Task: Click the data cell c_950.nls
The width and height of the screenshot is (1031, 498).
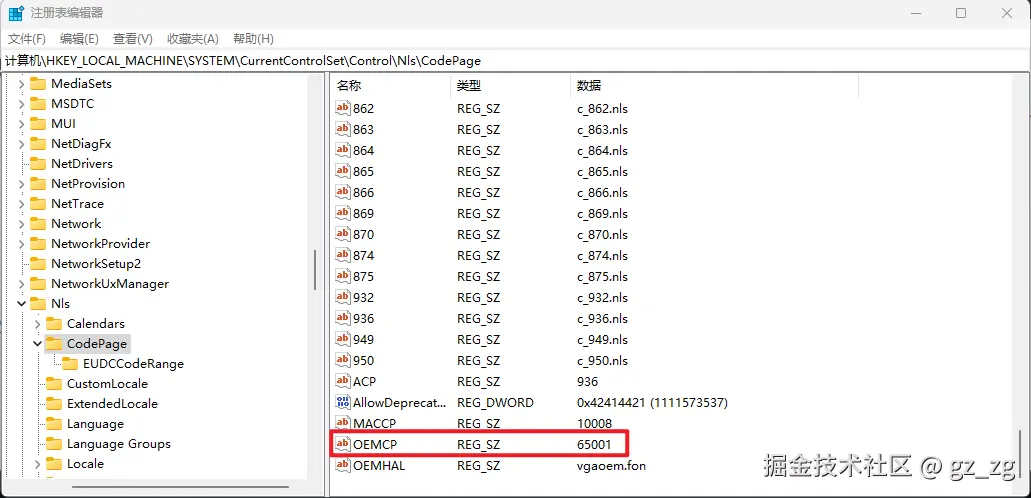Action: (602, 361)
